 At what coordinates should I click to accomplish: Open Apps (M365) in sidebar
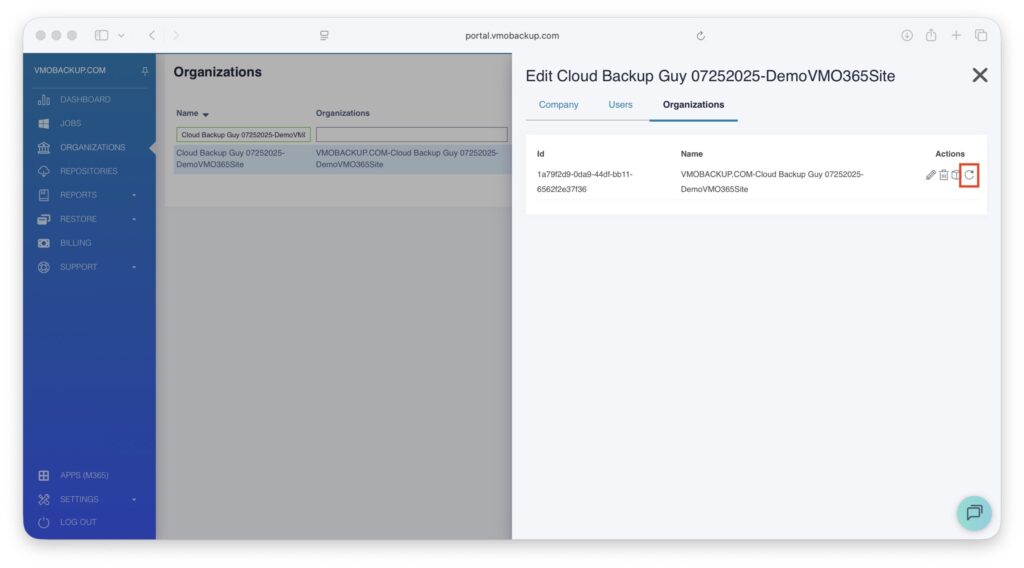(84, 475)
